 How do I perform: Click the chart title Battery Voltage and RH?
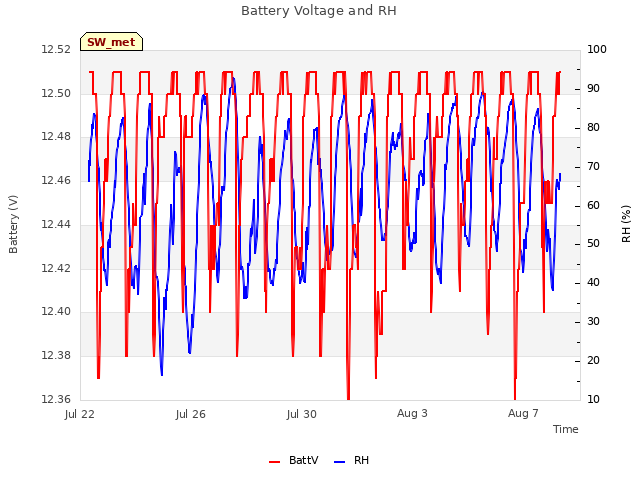tap(319, 11)
